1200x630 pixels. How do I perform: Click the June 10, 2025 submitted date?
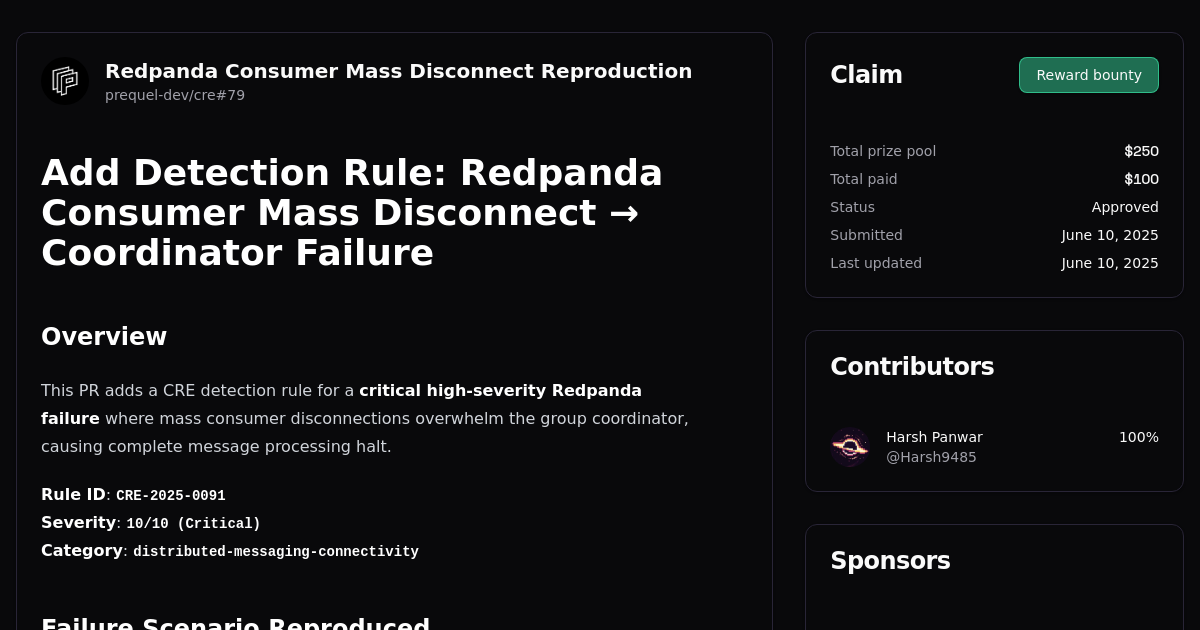tap(1110, 235)
